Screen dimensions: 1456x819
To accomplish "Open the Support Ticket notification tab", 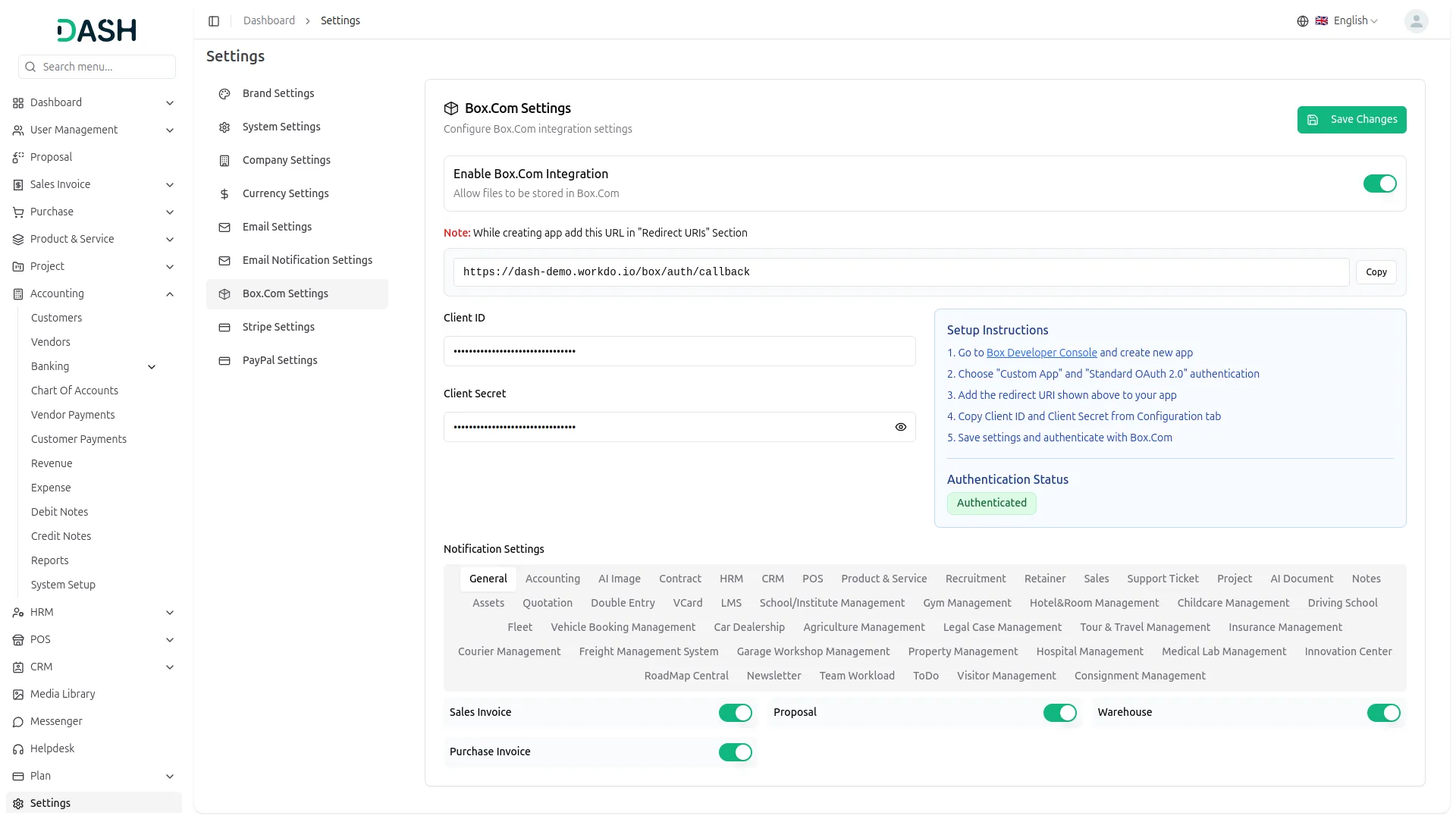I will (1163, 579).
